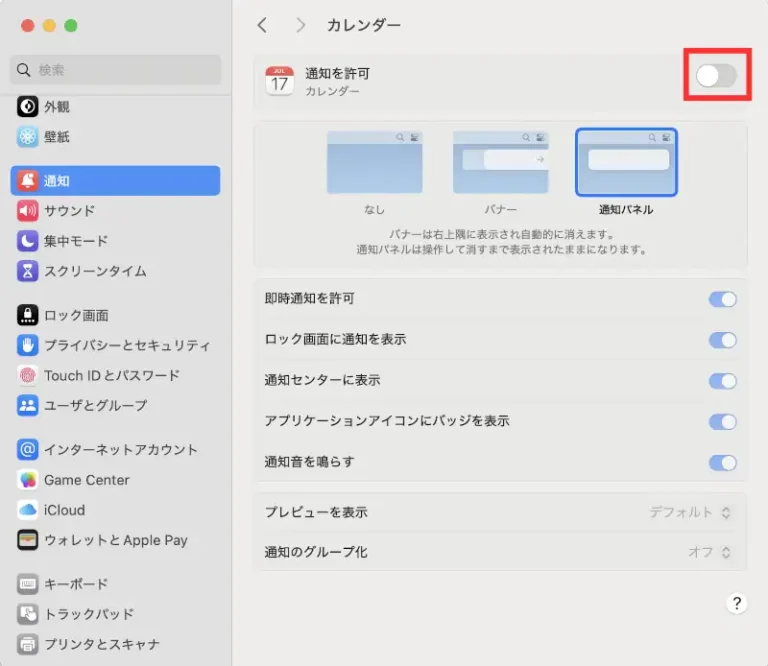The height and width of the screenshot is (666, 768).
Task: Click the ユーザとグループ people icon
Action: 27,405
